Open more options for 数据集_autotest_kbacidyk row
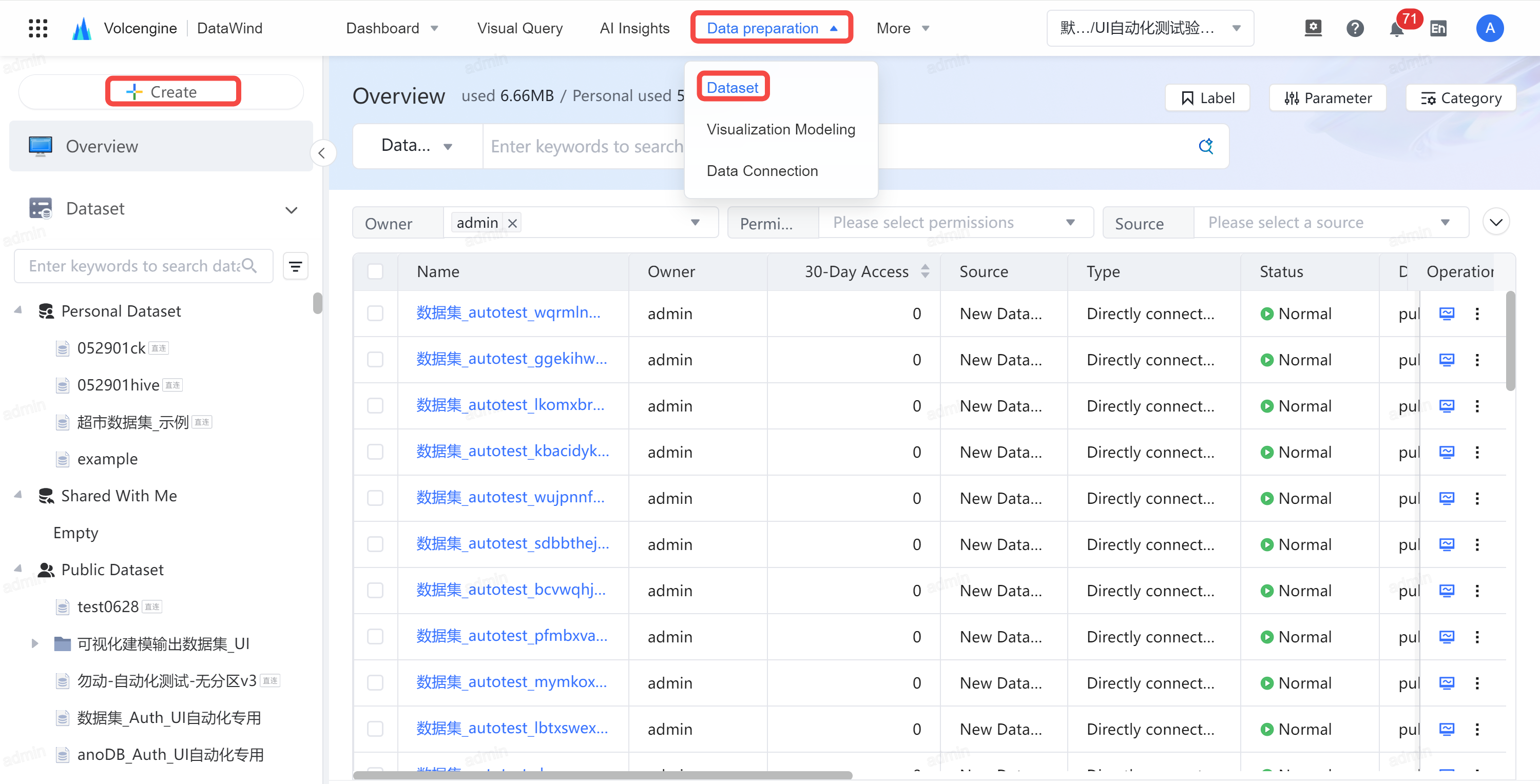1540x784 pixels. 1477,452
